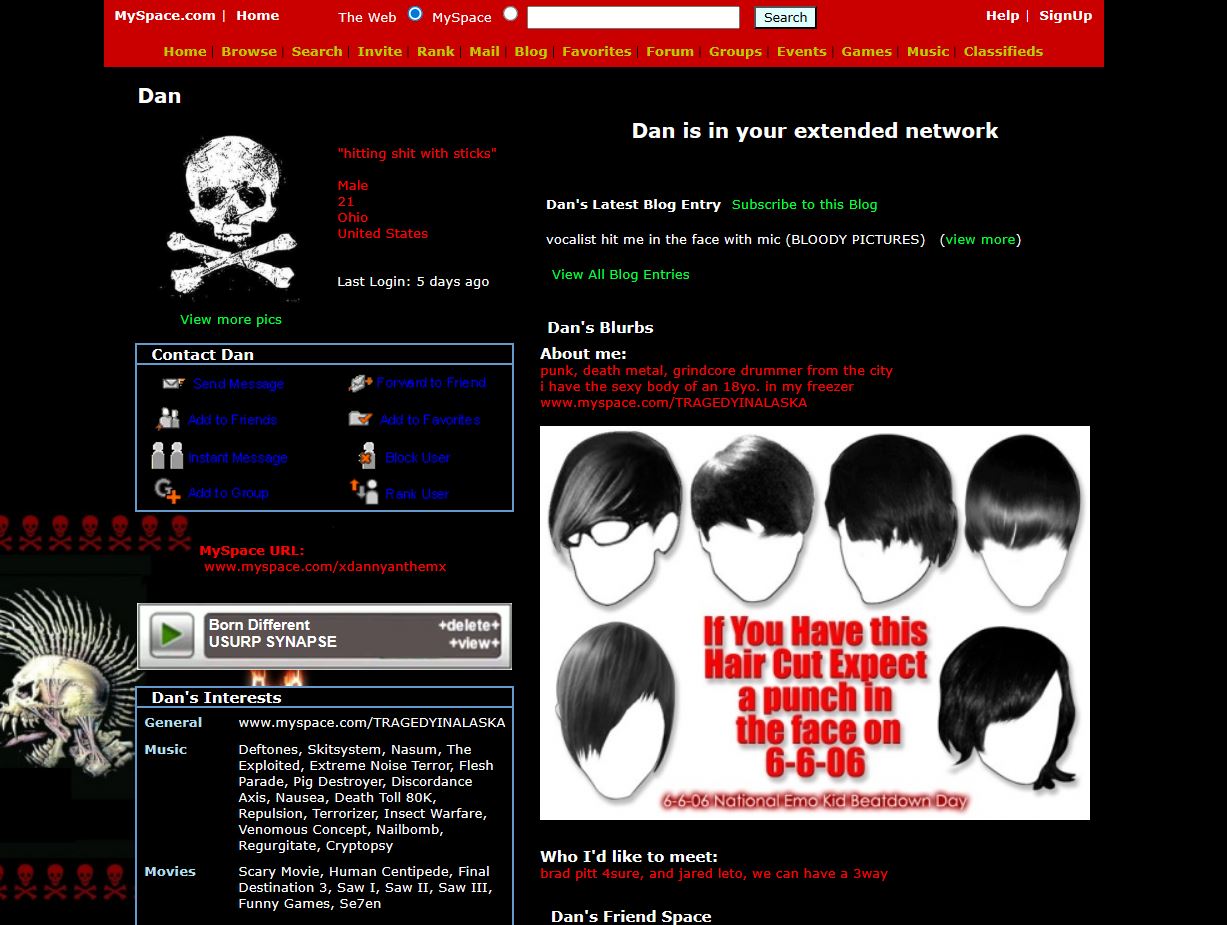
Task: Play the Born Different song
Action: [171, 635]
